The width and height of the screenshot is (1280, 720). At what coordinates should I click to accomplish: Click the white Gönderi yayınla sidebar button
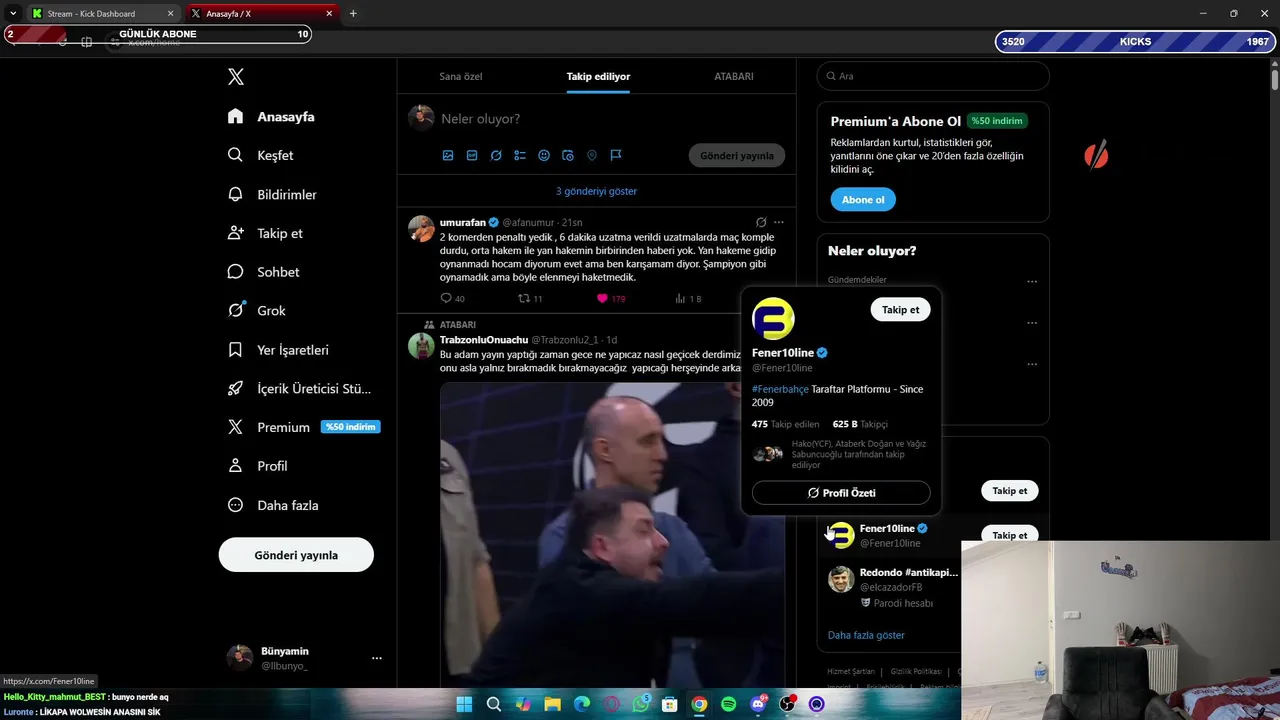[x=296, y=555]
